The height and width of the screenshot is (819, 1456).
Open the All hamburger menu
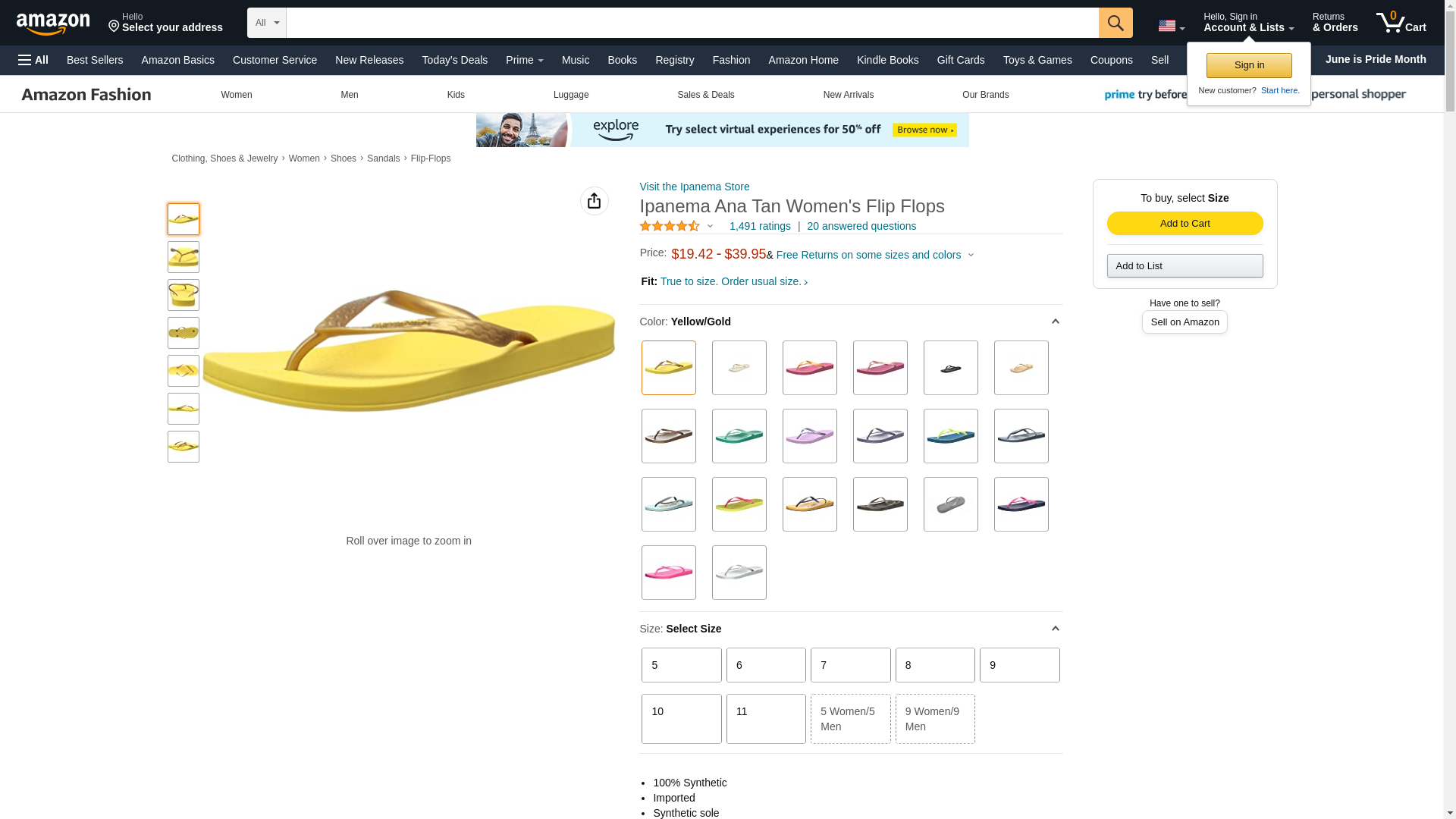click(33, 60)
